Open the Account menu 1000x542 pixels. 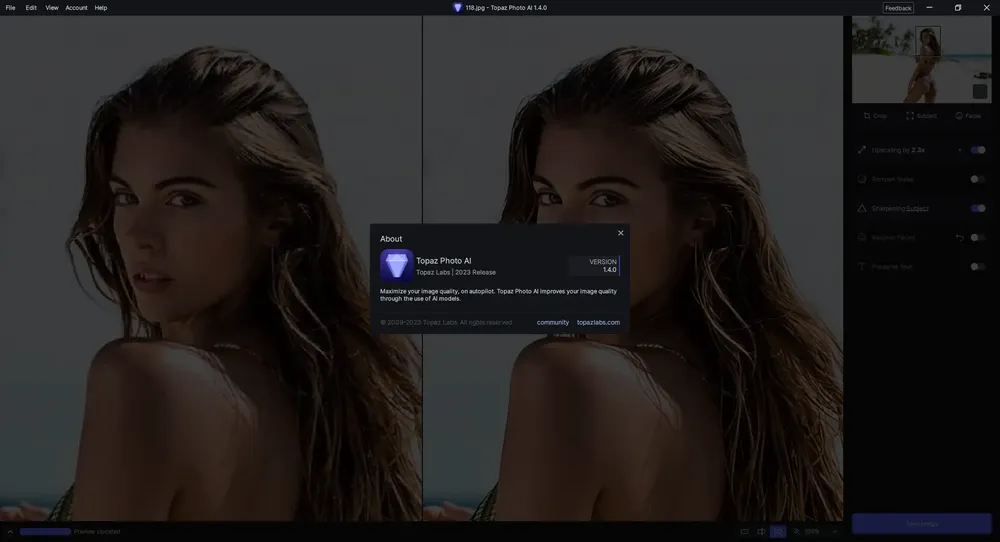coord(76,8)
